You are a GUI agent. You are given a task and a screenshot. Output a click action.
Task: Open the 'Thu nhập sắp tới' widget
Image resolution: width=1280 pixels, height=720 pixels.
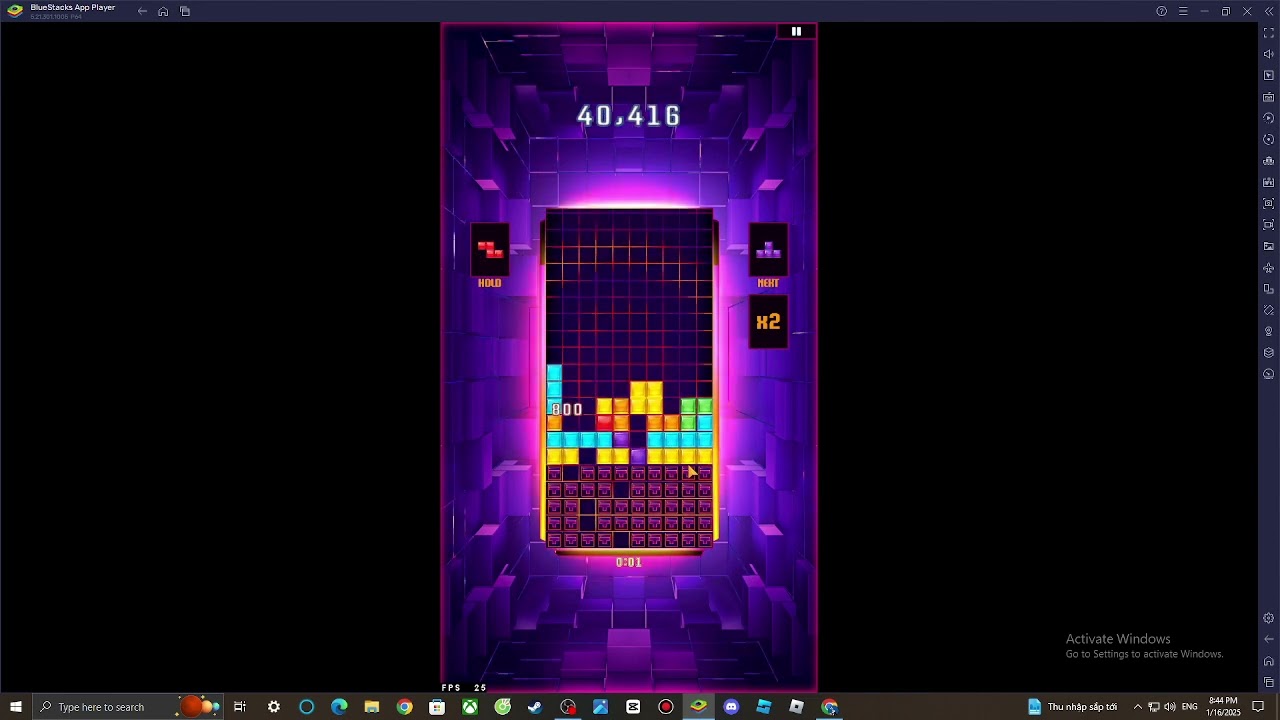coord(1072,707)
